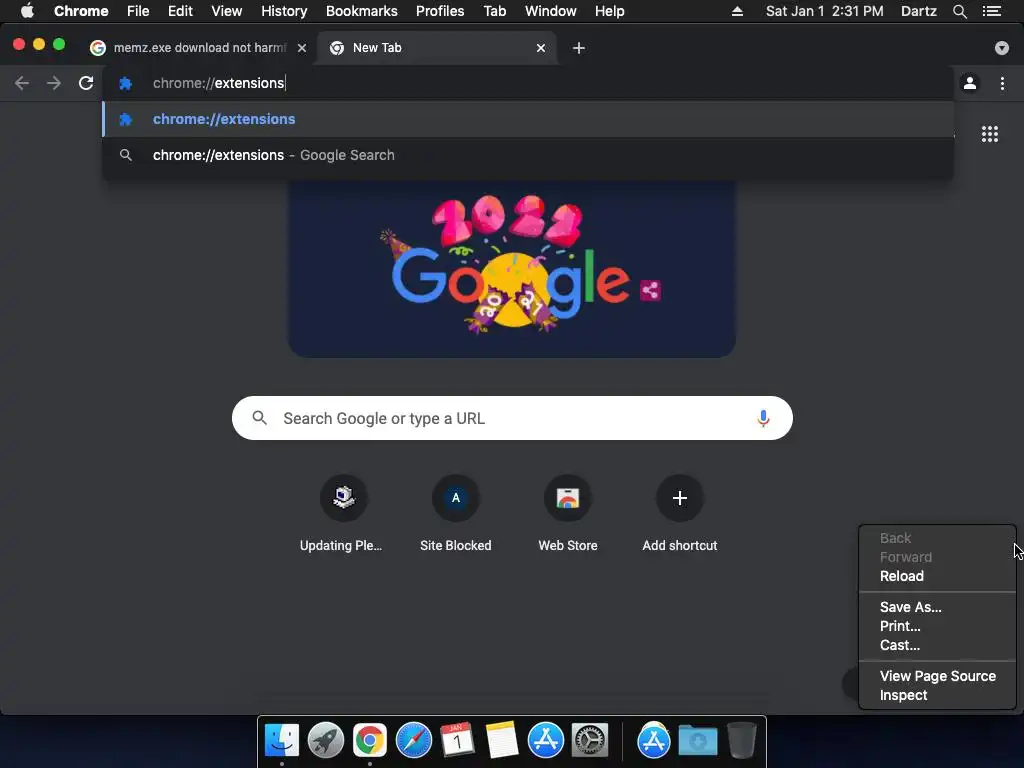Open the Help menu
This screenshot has width=1024, height=768.
tap(609, 11)
